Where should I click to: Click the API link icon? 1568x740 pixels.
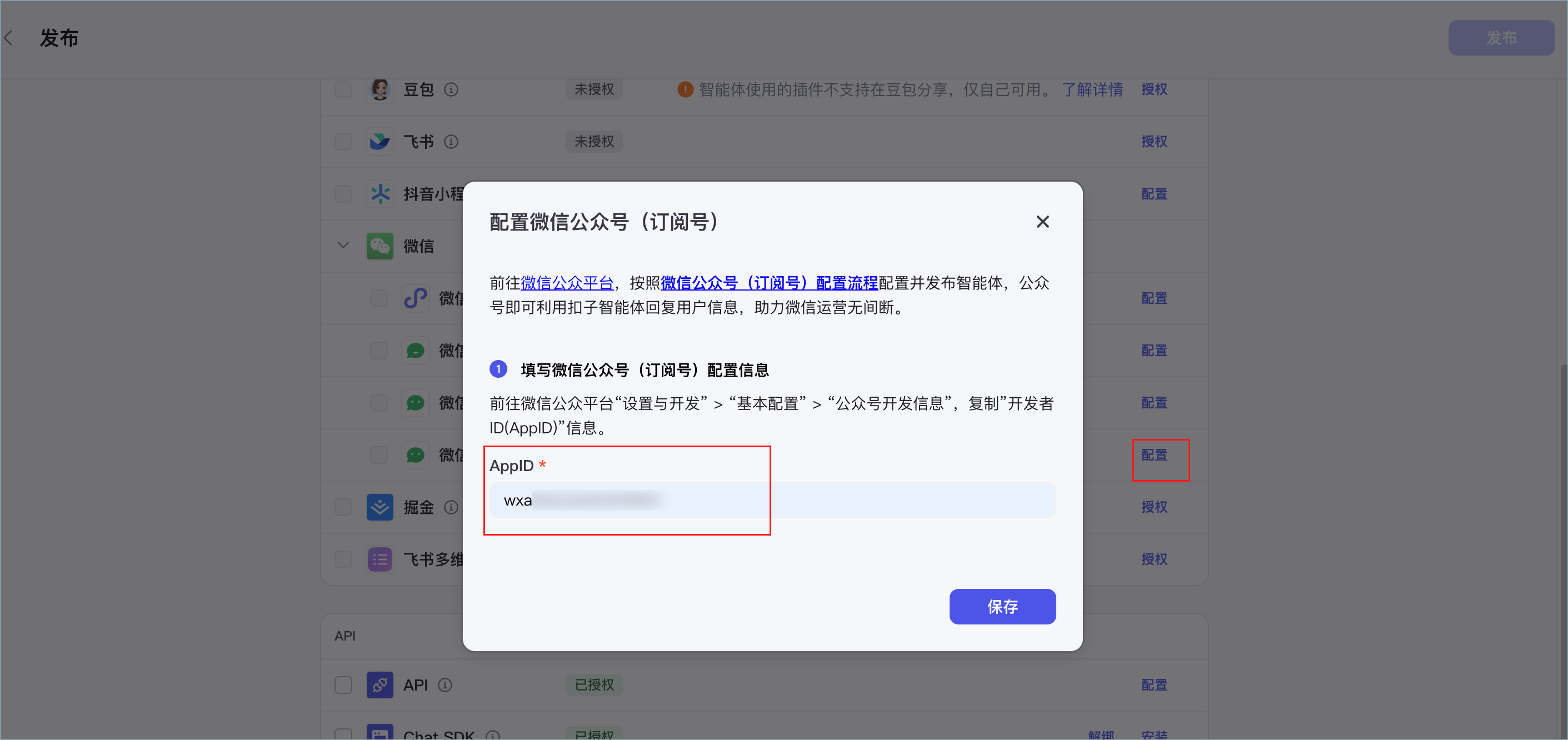pyautogui.click(x=380, y=685)
